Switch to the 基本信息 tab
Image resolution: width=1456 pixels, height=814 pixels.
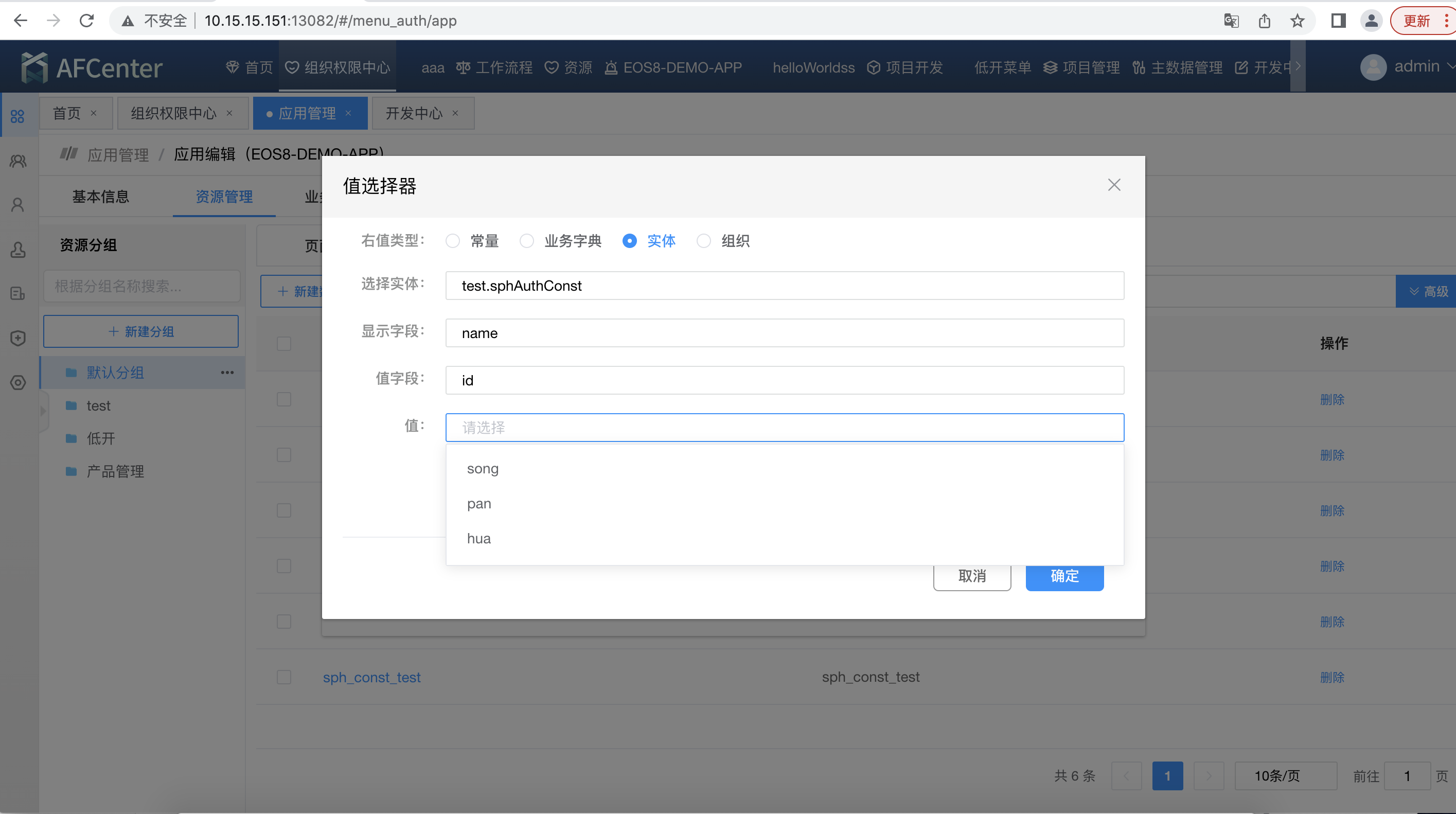click(x=101, y=197)
